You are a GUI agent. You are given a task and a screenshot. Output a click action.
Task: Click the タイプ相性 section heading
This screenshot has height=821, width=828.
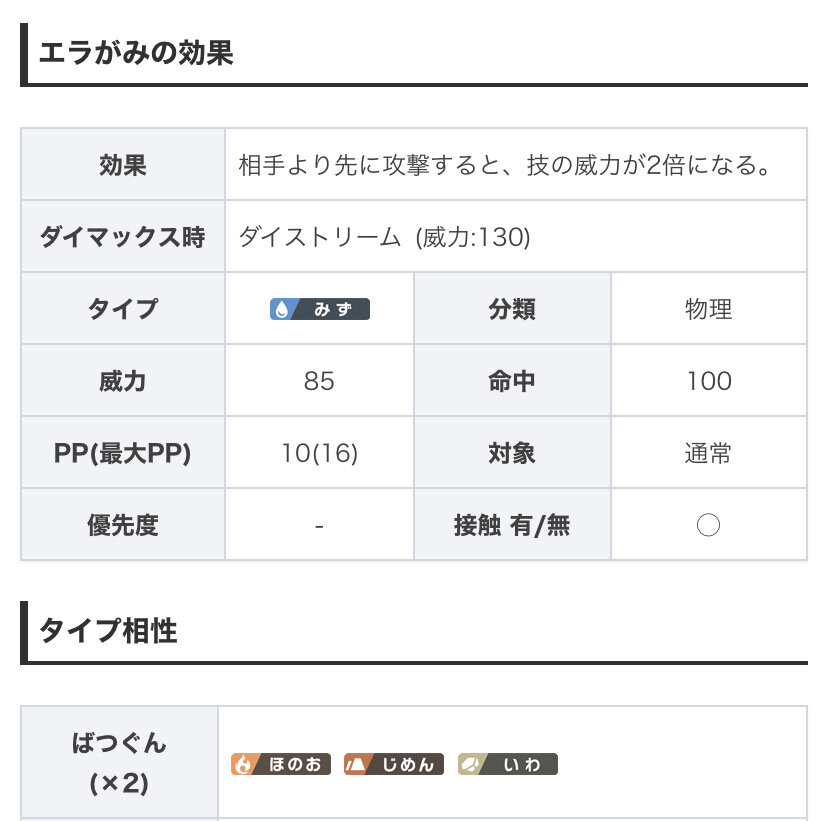coord(108,630)
